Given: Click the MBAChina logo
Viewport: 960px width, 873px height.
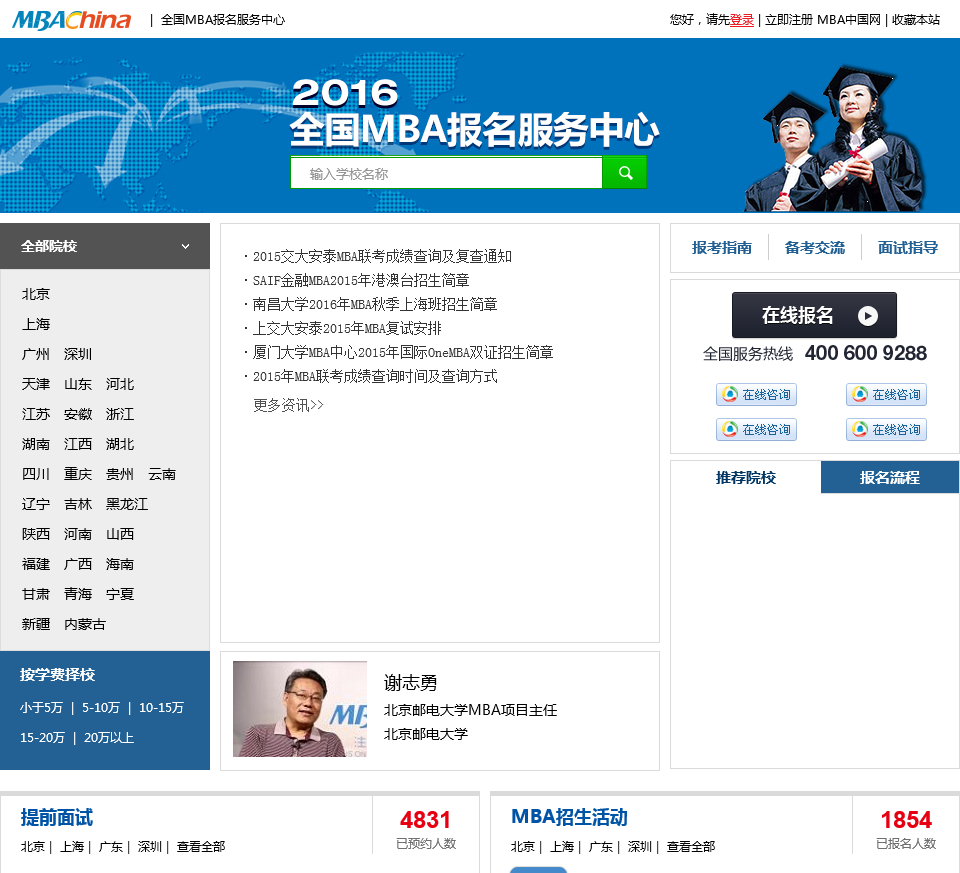Looking at the screenshot, I should [x=72, y=20].
